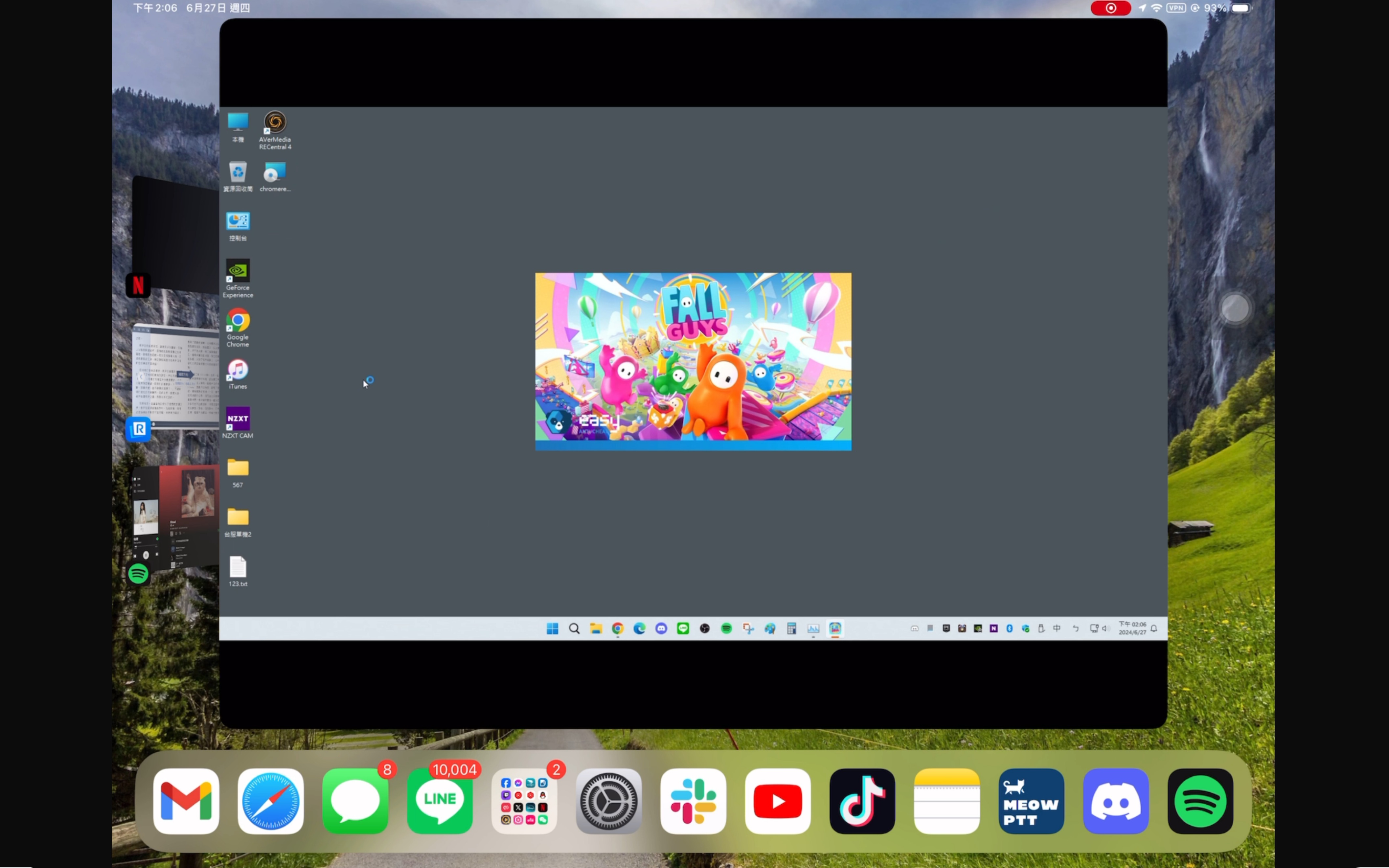Select the chromere... desktop shortcut

[275, 176]
